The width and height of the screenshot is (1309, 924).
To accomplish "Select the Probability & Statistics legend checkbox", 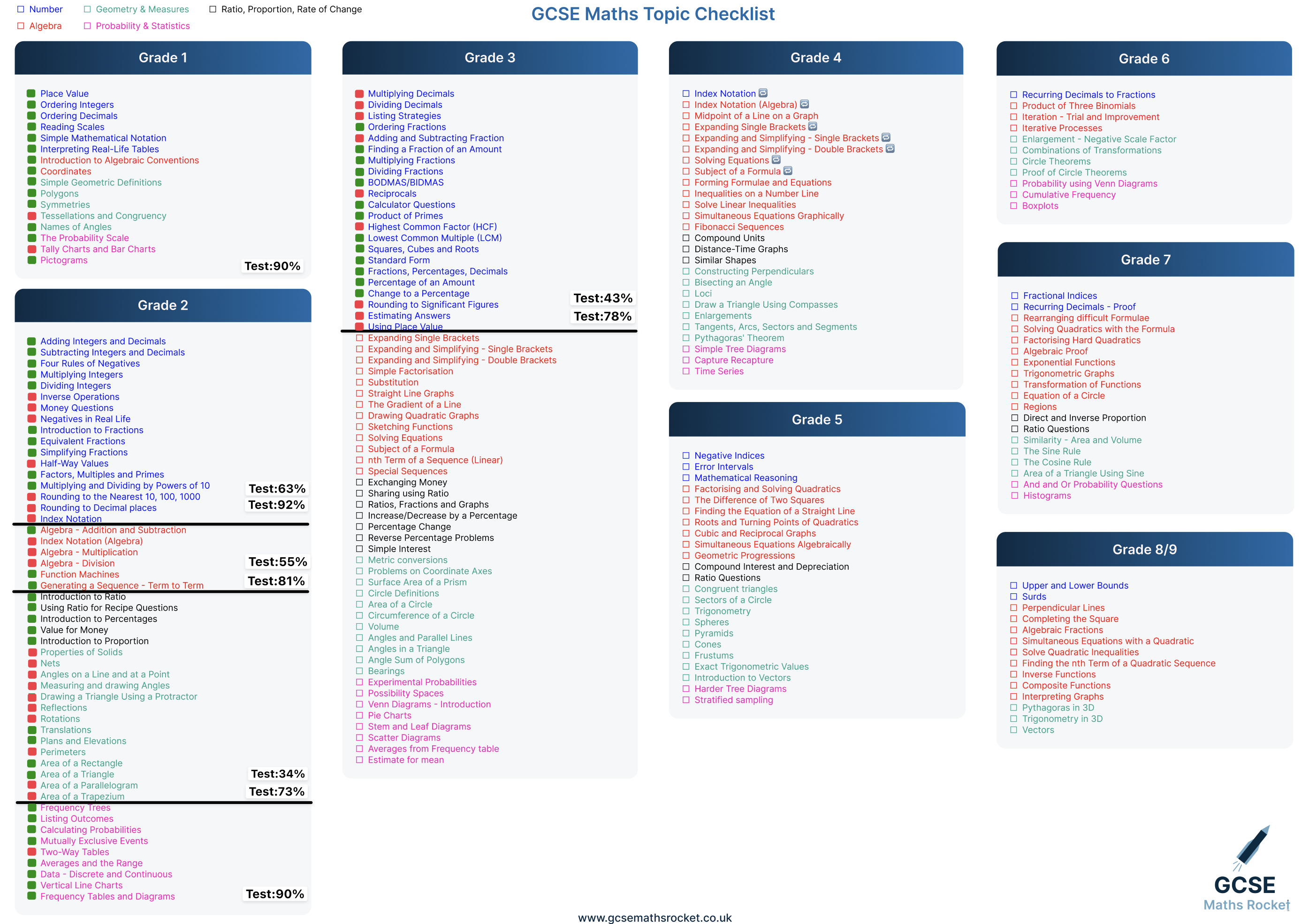I will [x=87, y=26].
